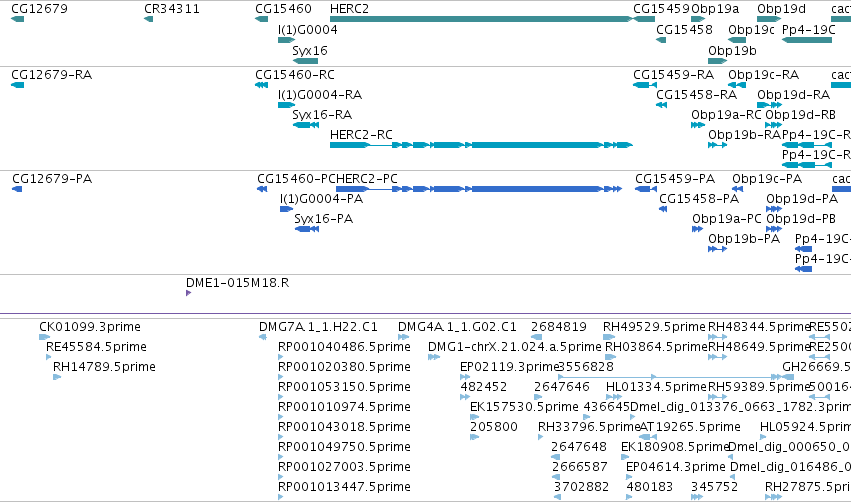This screenshot has width=851, height=502.
Task: Select the EK180908.5prime EST label
Action: pyautogui.click(x=675, y=447)
